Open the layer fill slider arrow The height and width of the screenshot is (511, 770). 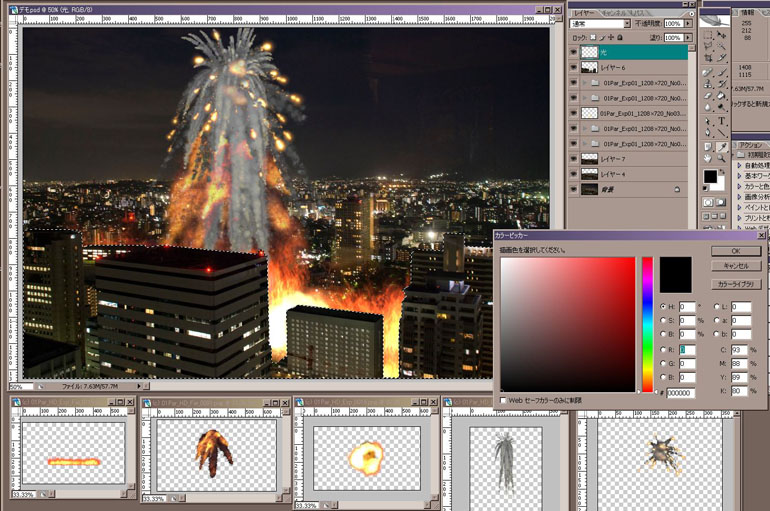(688, 37)
